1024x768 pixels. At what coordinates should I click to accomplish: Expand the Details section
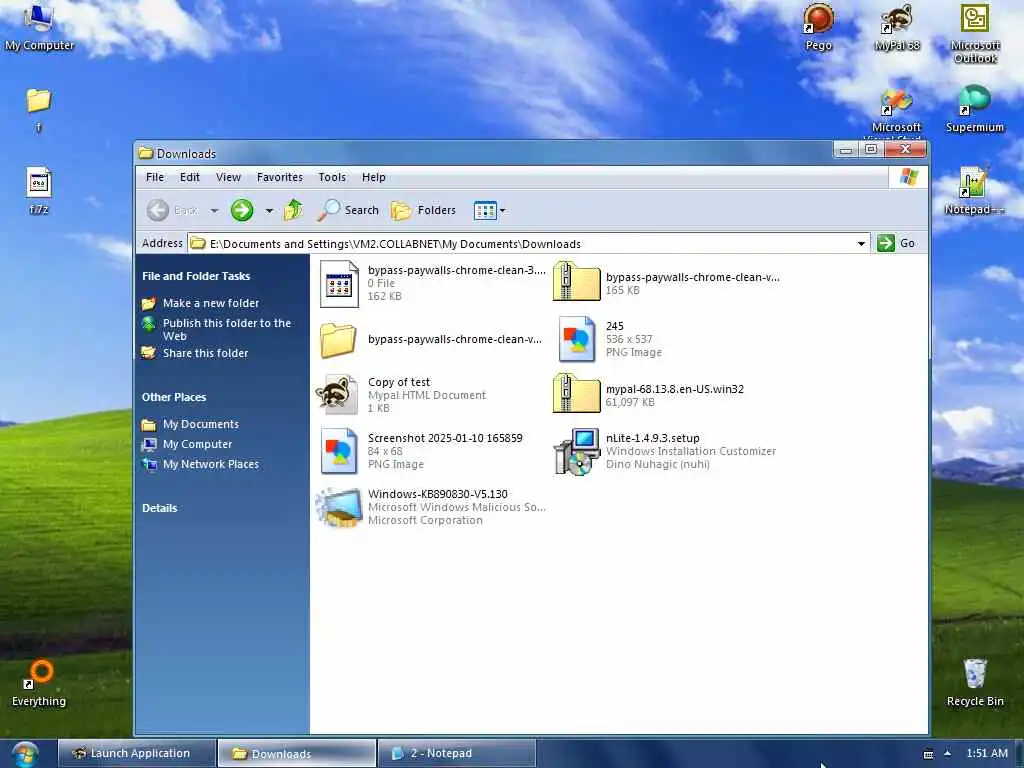point(159,507)
